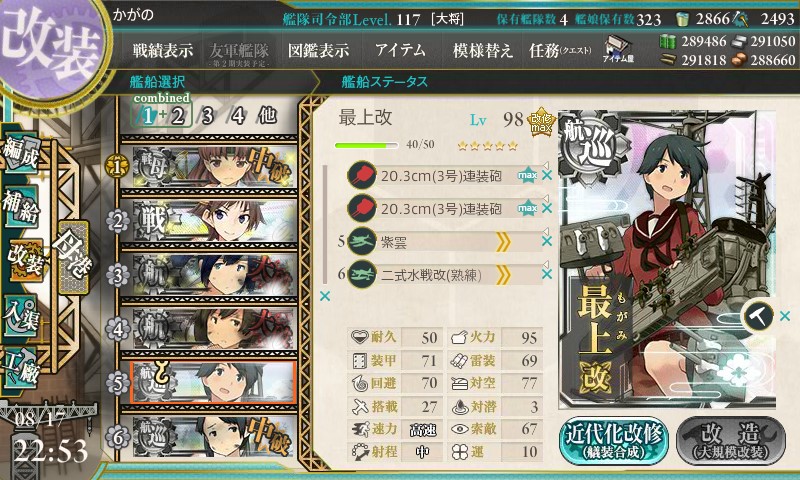Return to 母港 home port
The width and height of the screenshot is (800, 480).
(x=73, y=257)
